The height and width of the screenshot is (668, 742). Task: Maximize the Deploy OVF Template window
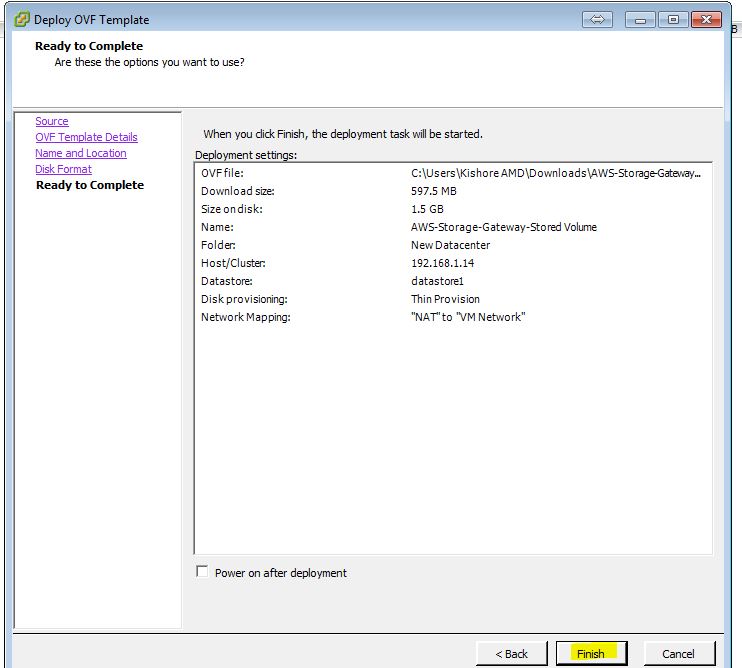672,19
